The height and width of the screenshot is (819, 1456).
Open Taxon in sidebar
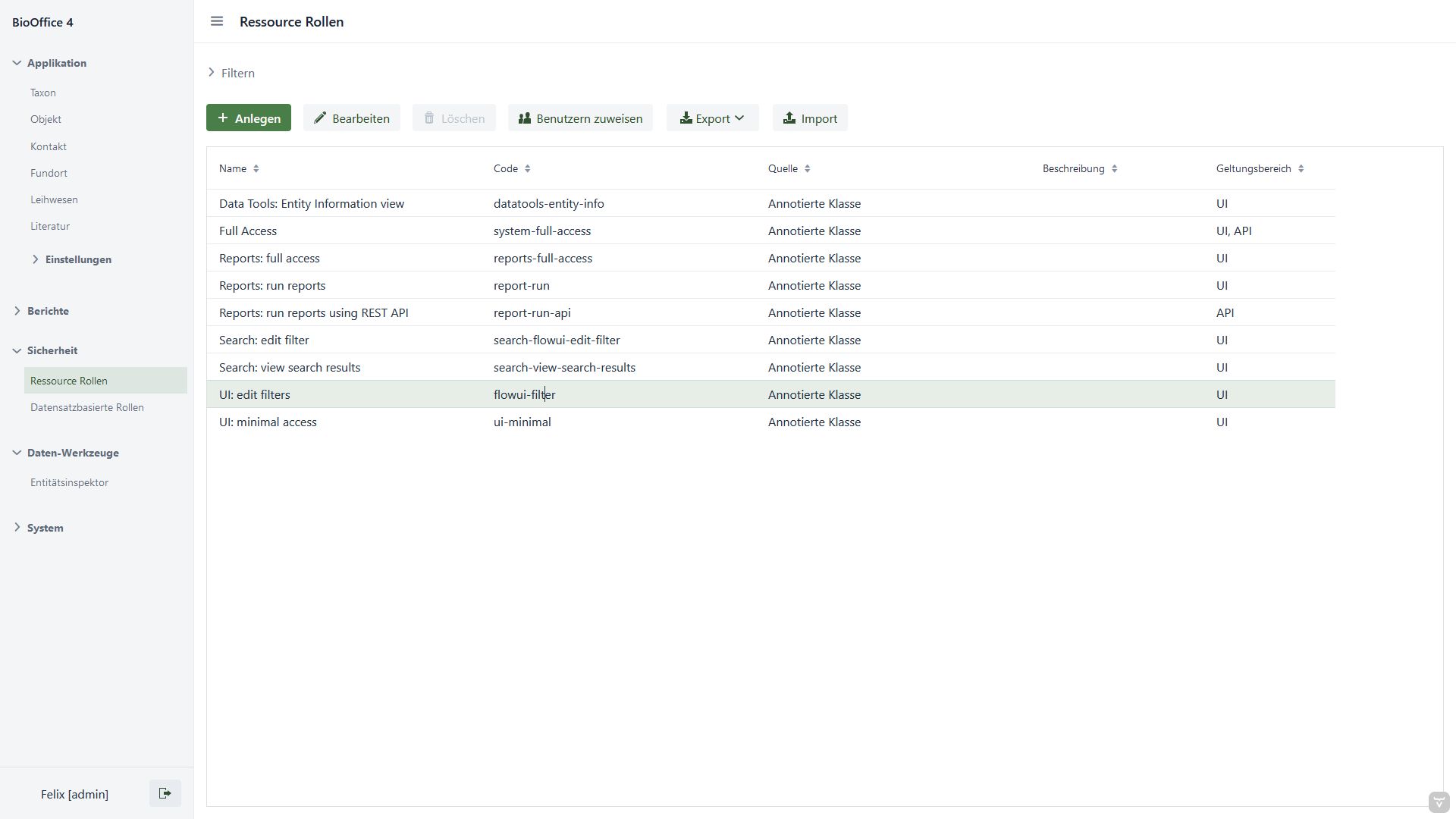(x=43, y=93)
